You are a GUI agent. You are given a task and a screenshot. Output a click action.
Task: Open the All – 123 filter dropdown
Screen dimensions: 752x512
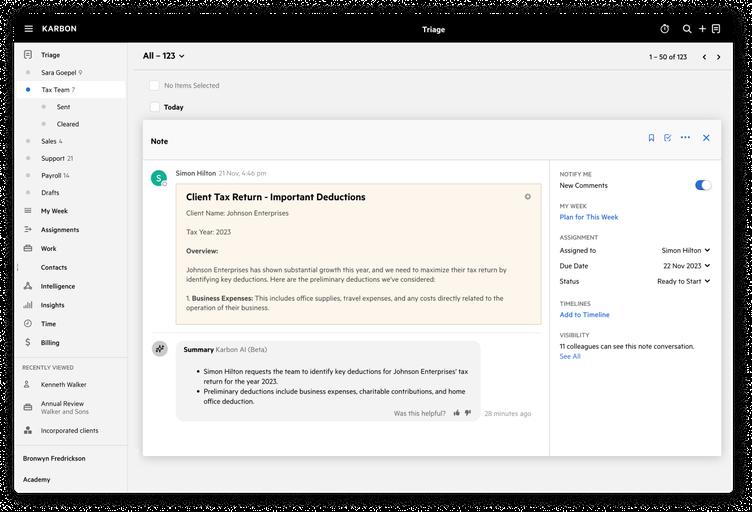(x=164, y=56)
